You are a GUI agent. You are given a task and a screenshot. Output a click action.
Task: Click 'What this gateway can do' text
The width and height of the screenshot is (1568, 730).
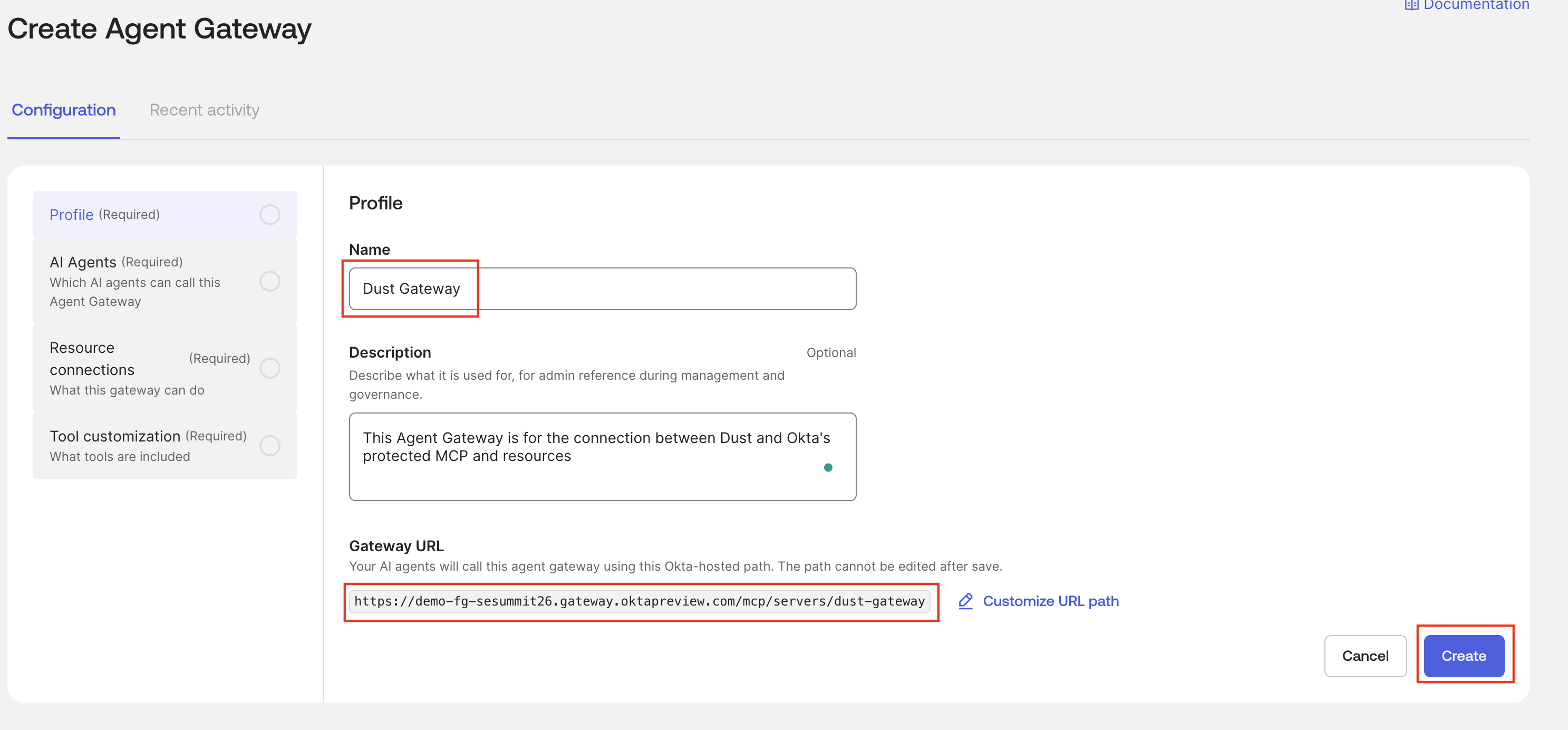pyautogui.click(x=127, y=390)
